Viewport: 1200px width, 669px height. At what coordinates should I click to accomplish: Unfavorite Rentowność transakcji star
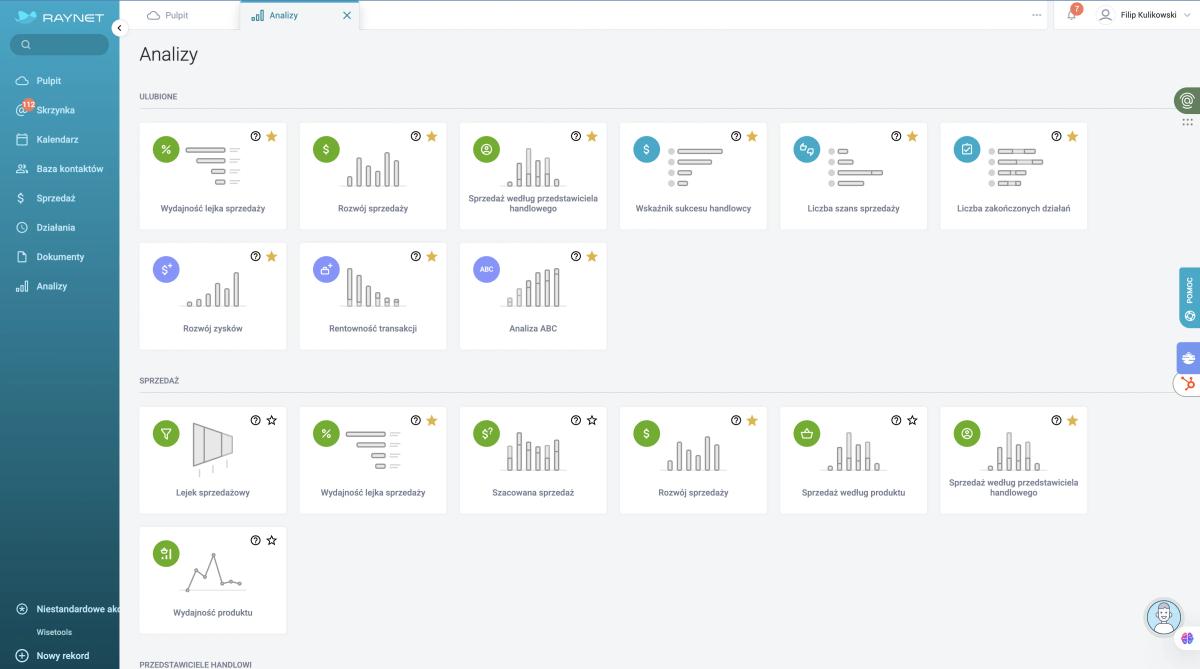point(432,256)
